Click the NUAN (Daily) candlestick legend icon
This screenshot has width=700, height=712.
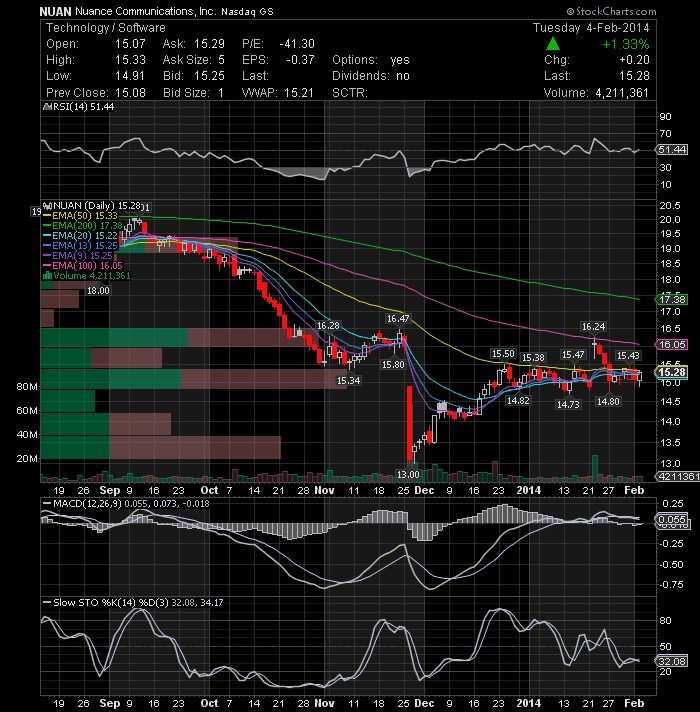coord(47,206)
